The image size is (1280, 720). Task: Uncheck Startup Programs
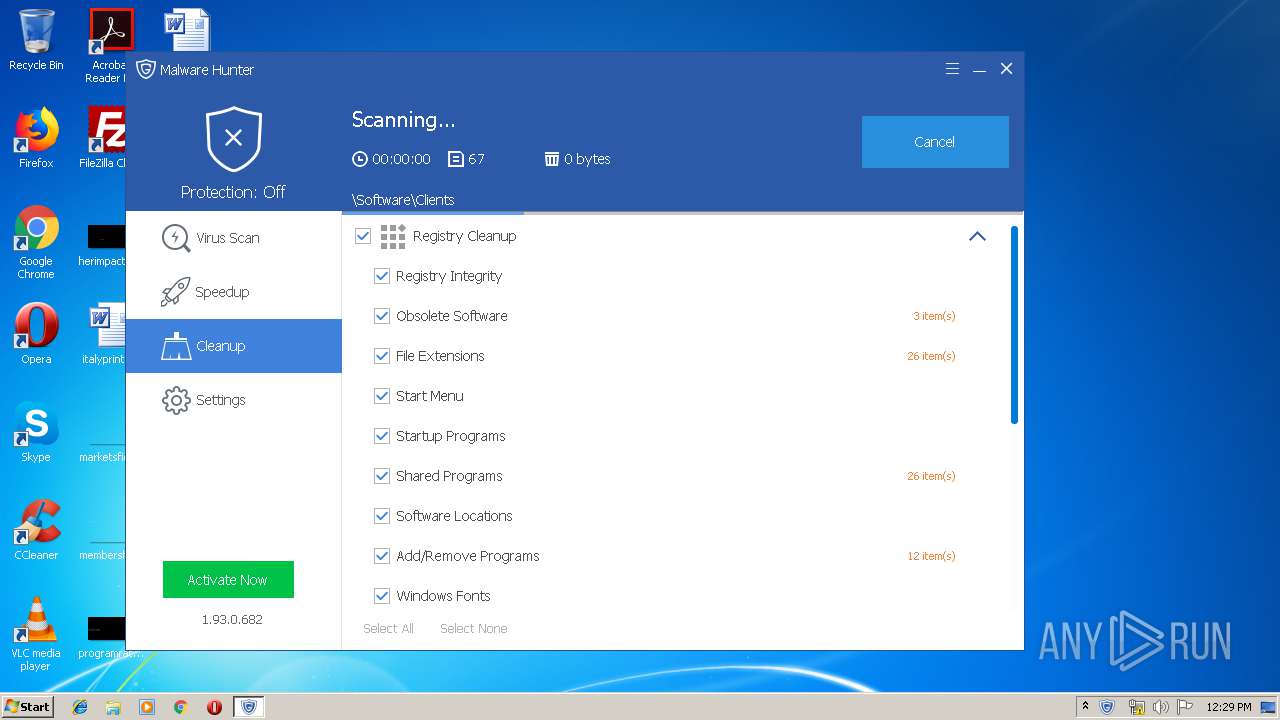(x=381, y=436)
